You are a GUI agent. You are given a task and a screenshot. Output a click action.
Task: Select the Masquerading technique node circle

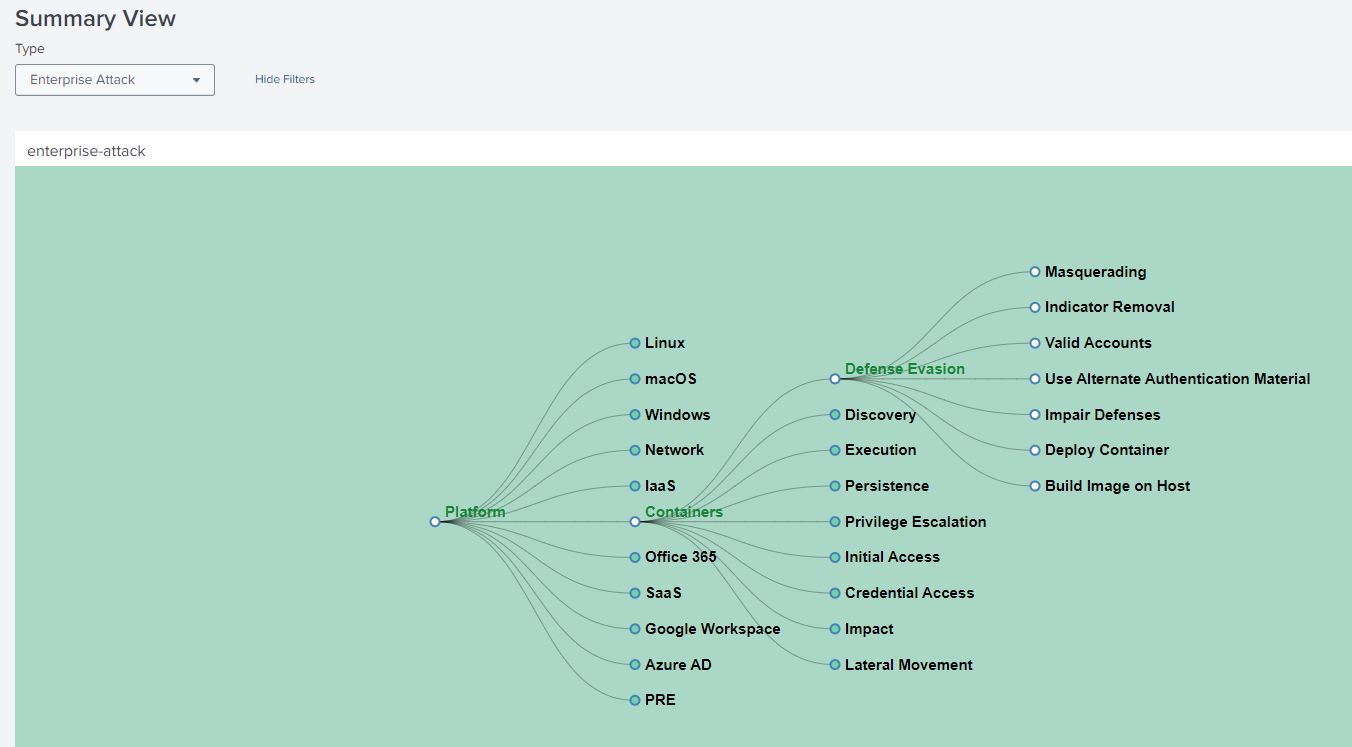(1035, 272)
